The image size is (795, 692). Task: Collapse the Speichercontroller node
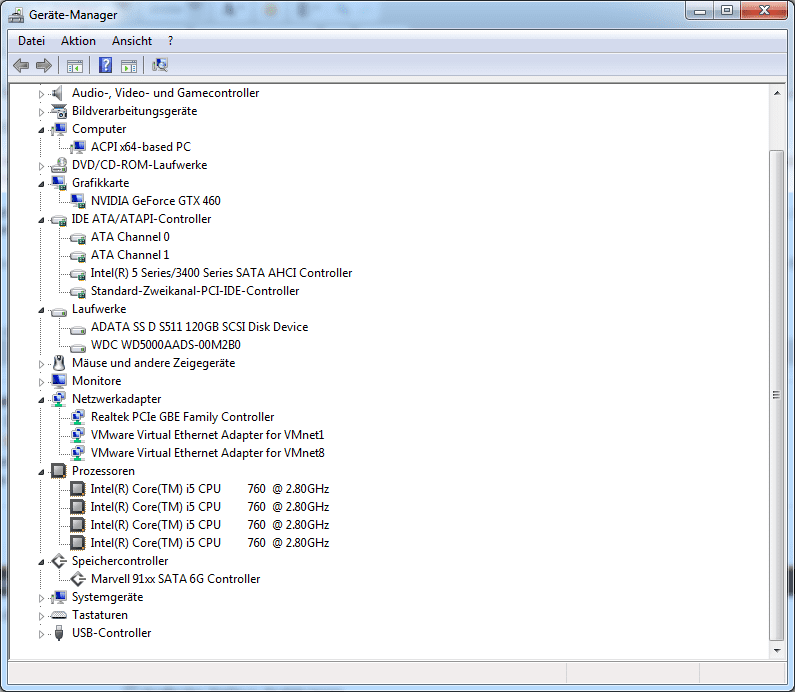click(41, 562)
